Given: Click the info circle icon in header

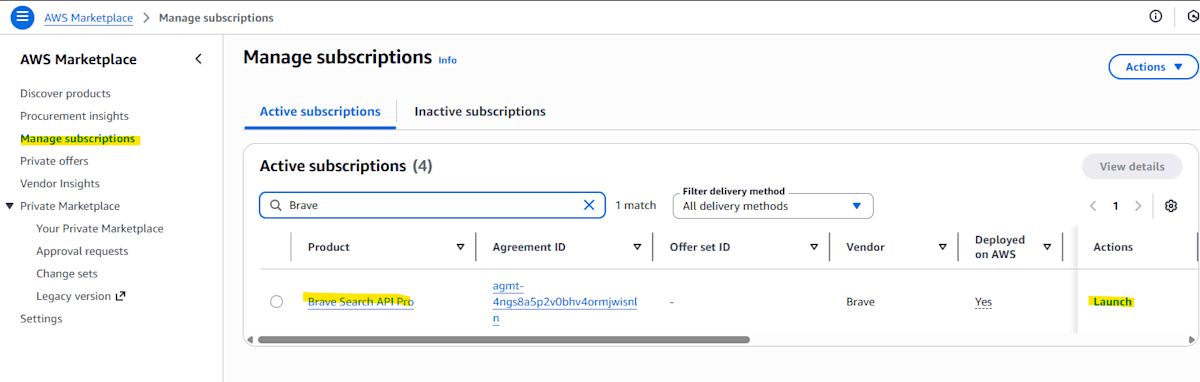Looking at the screenshot, I should 1156,17.
